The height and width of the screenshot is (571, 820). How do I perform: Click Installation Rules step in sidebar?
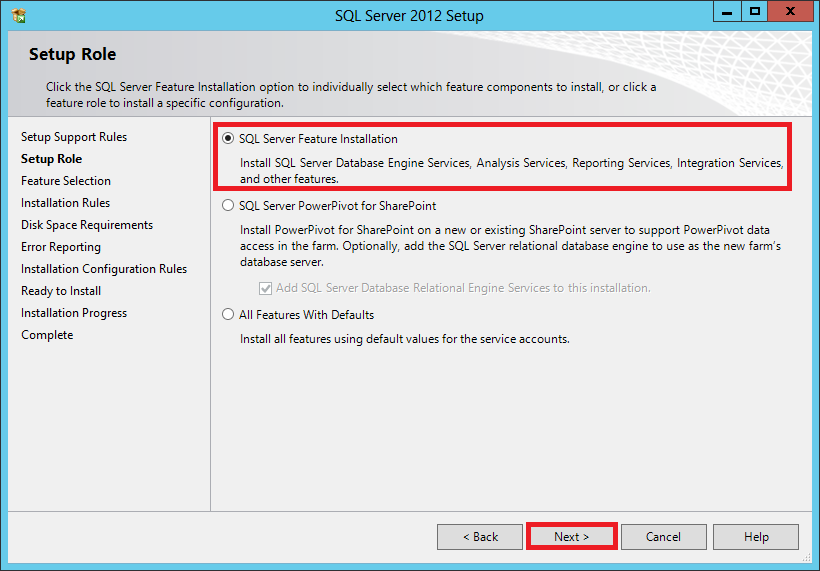tap(66, 203)
